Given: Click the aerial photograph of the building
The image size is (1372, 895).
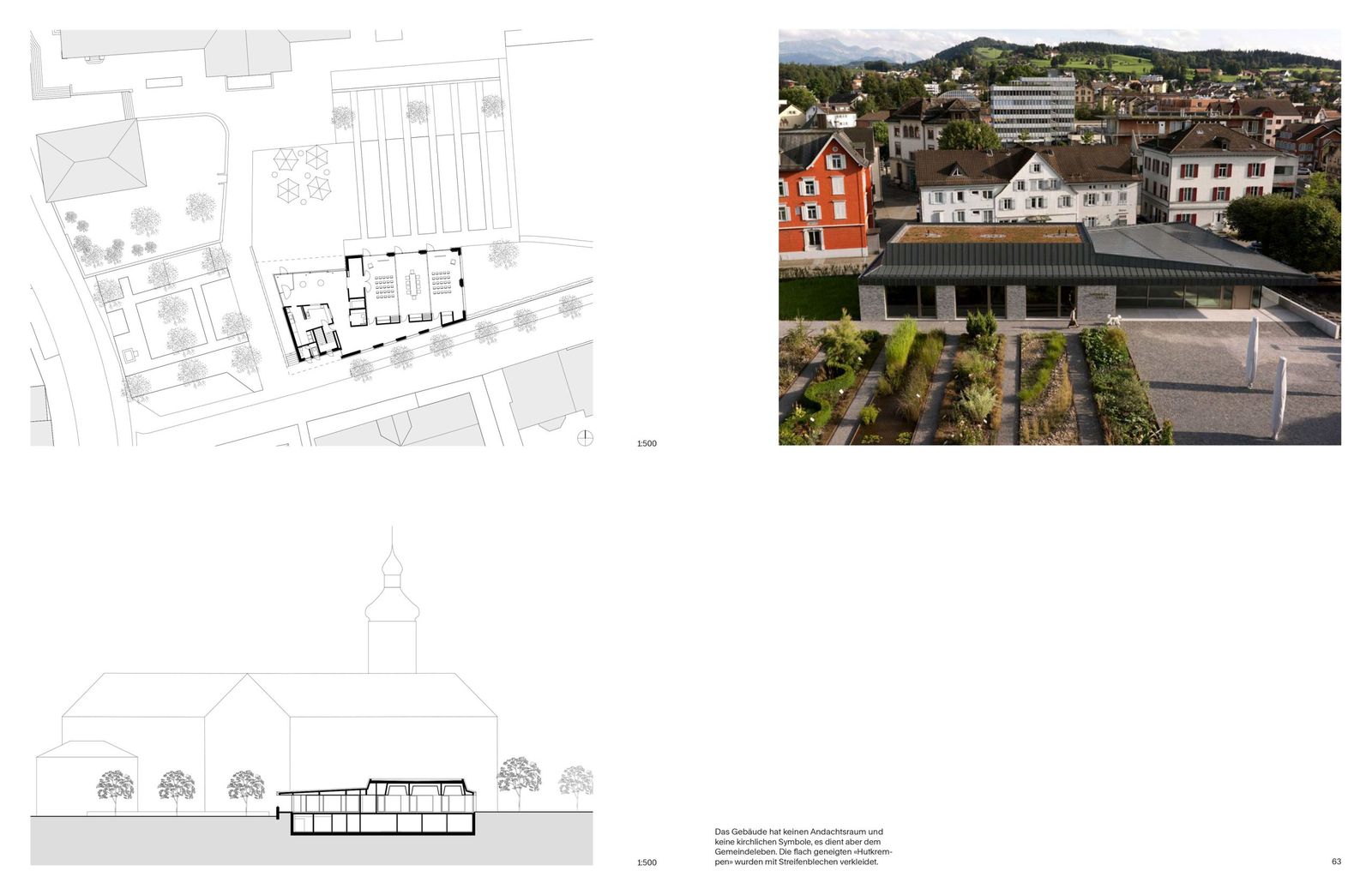Looking at the screenshot, I should pyautogui.click(x=1059, y=237).
